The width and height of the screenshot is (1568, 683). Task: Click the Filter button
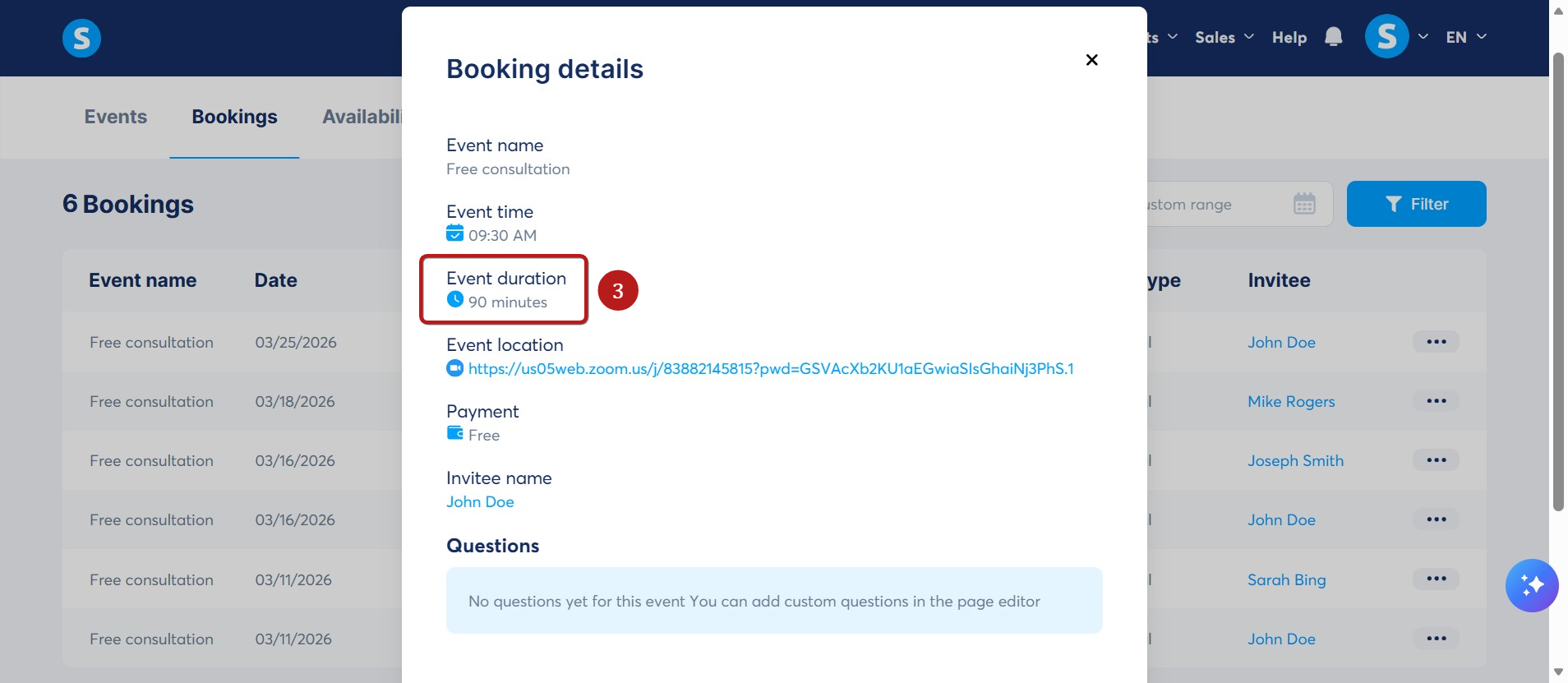pos(1416,204)
